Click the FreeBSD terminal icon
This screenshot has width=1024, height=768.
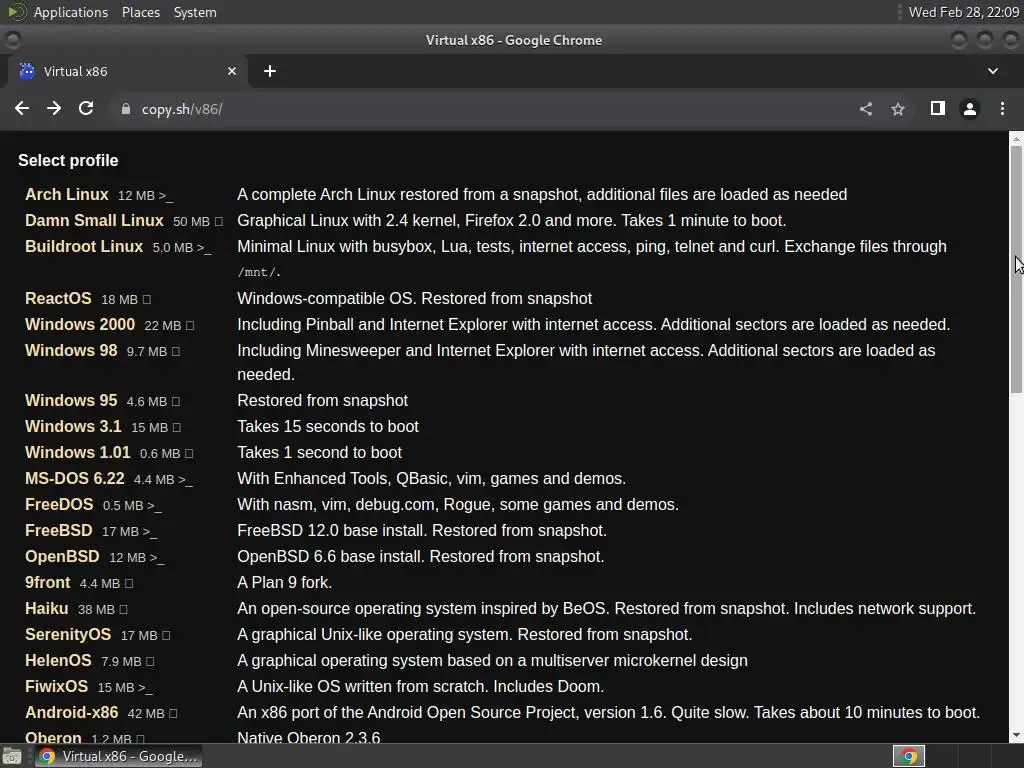[150, 532]
